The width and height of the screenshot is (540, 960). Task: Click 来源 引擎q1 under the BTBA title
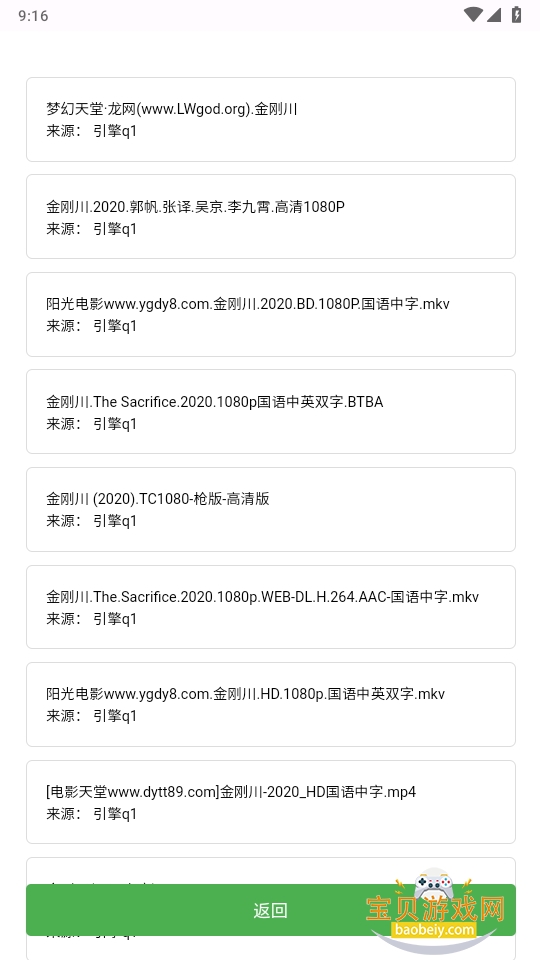click(x=91, y=424)
